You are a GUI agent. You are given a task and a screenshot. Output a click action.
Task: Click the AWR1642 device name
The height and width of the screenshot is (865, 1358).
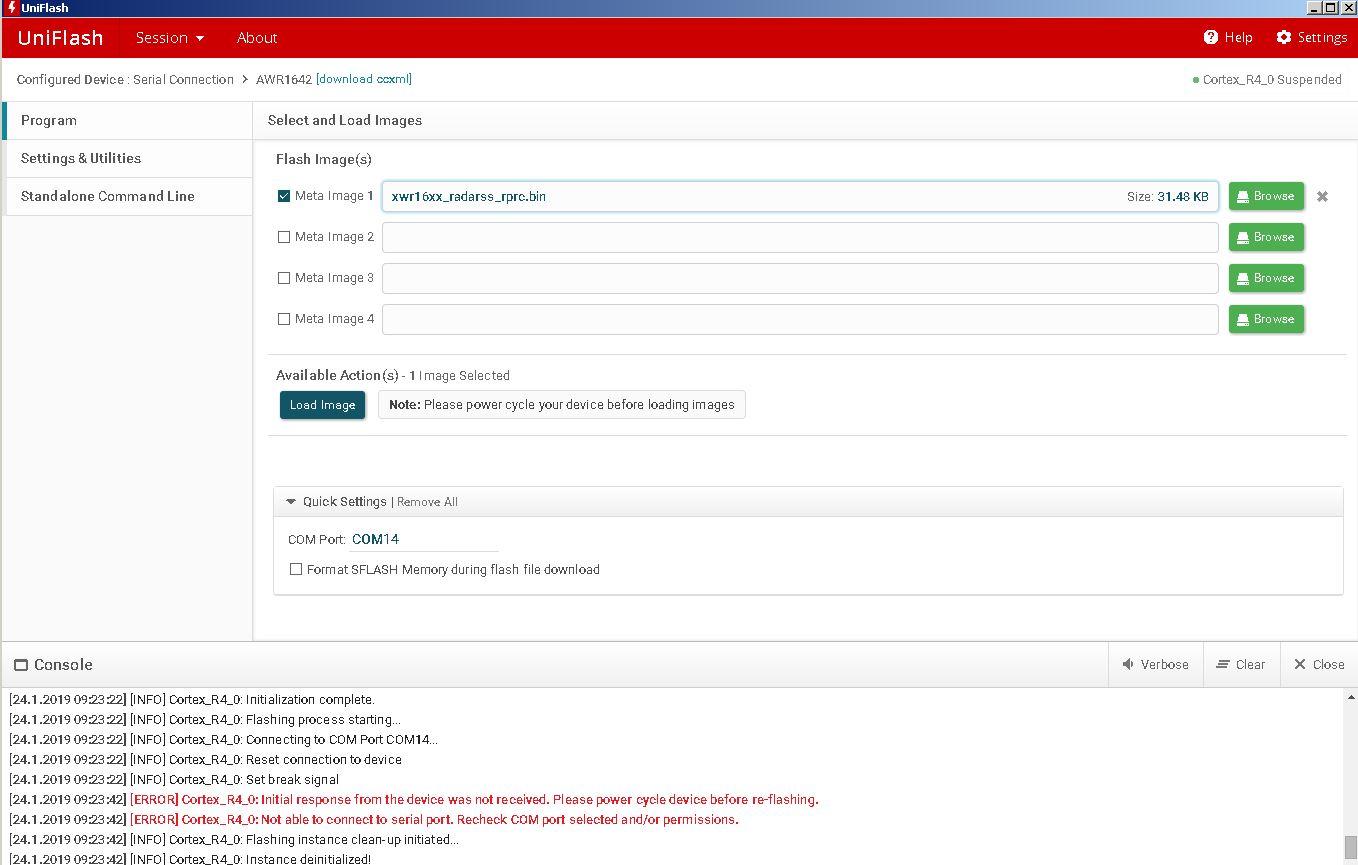click(x=284, y=79)
